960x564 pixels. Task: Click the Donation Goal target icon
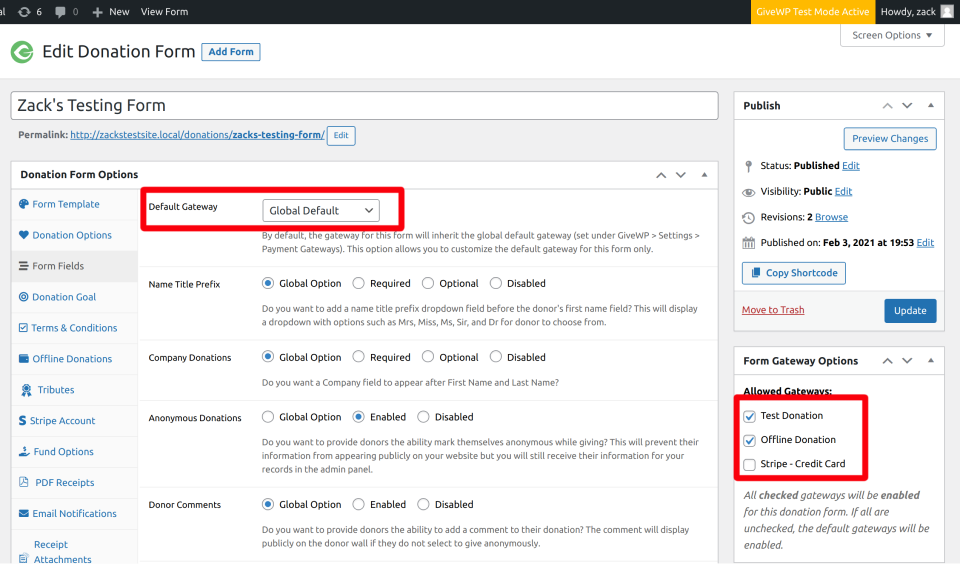tap(23, 296)
